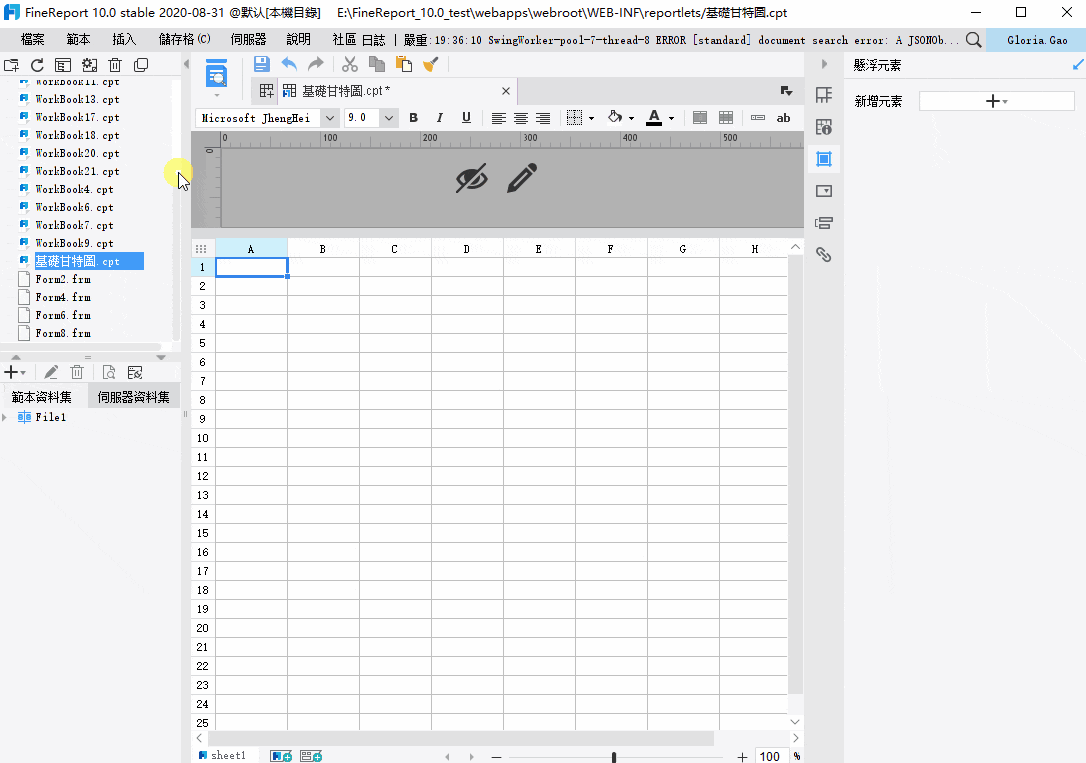Click the Gloria.Gao account button
This screenshot has width=1086, height=763.
click(1037, 40)
